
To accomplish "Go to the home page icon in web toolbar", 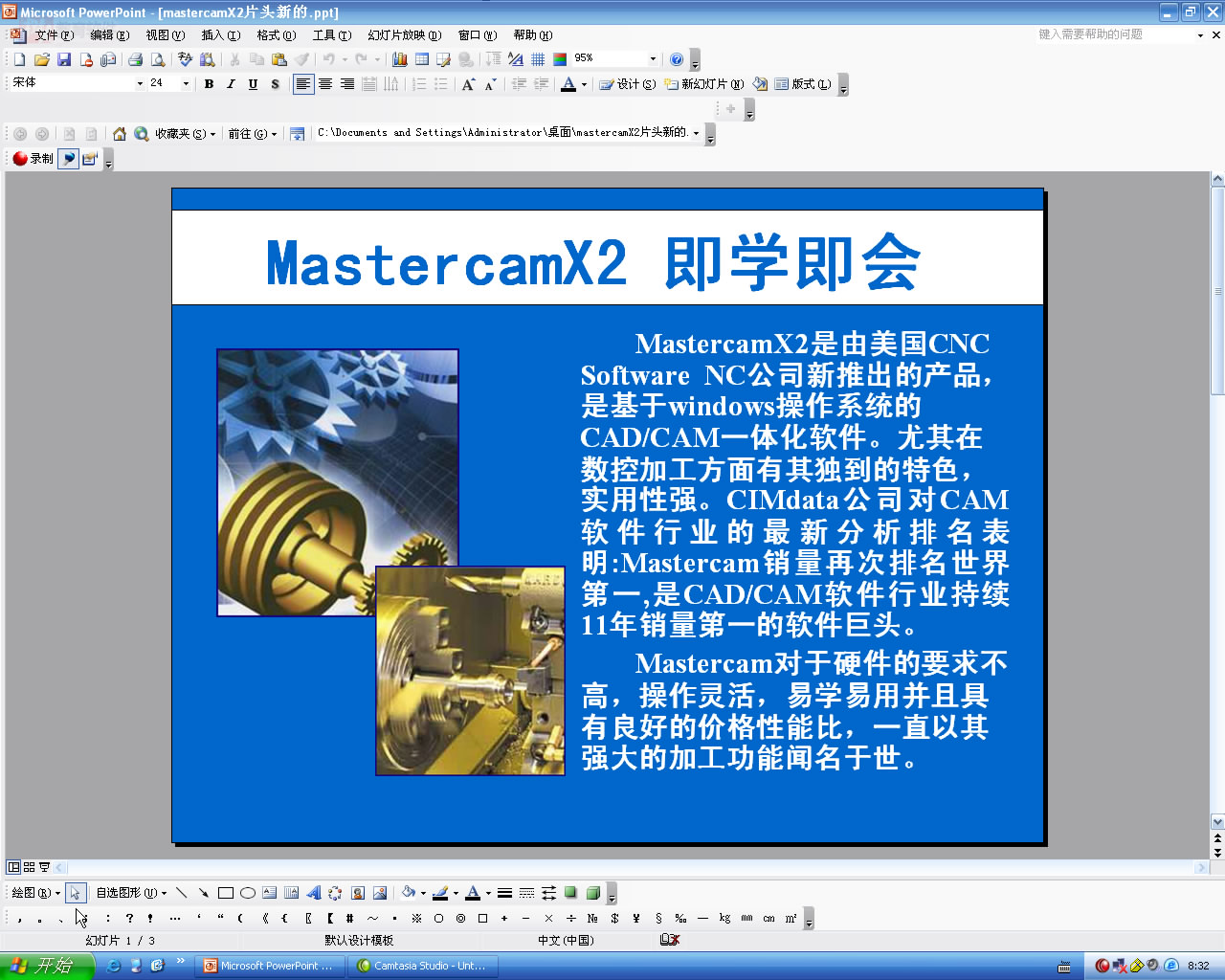I will coord(120,134).
